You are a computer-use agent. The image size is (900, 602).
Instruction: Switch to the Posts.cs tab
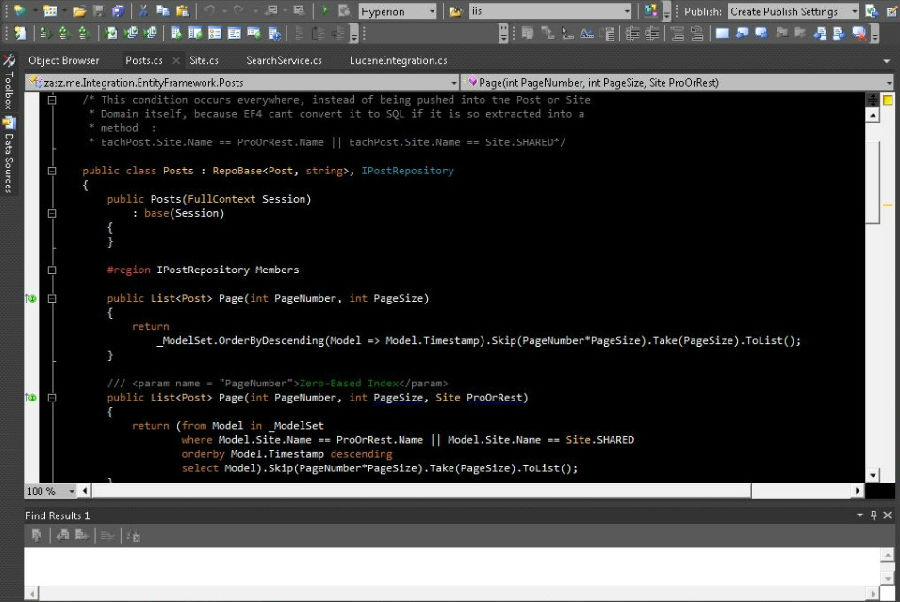coord(143,60)
